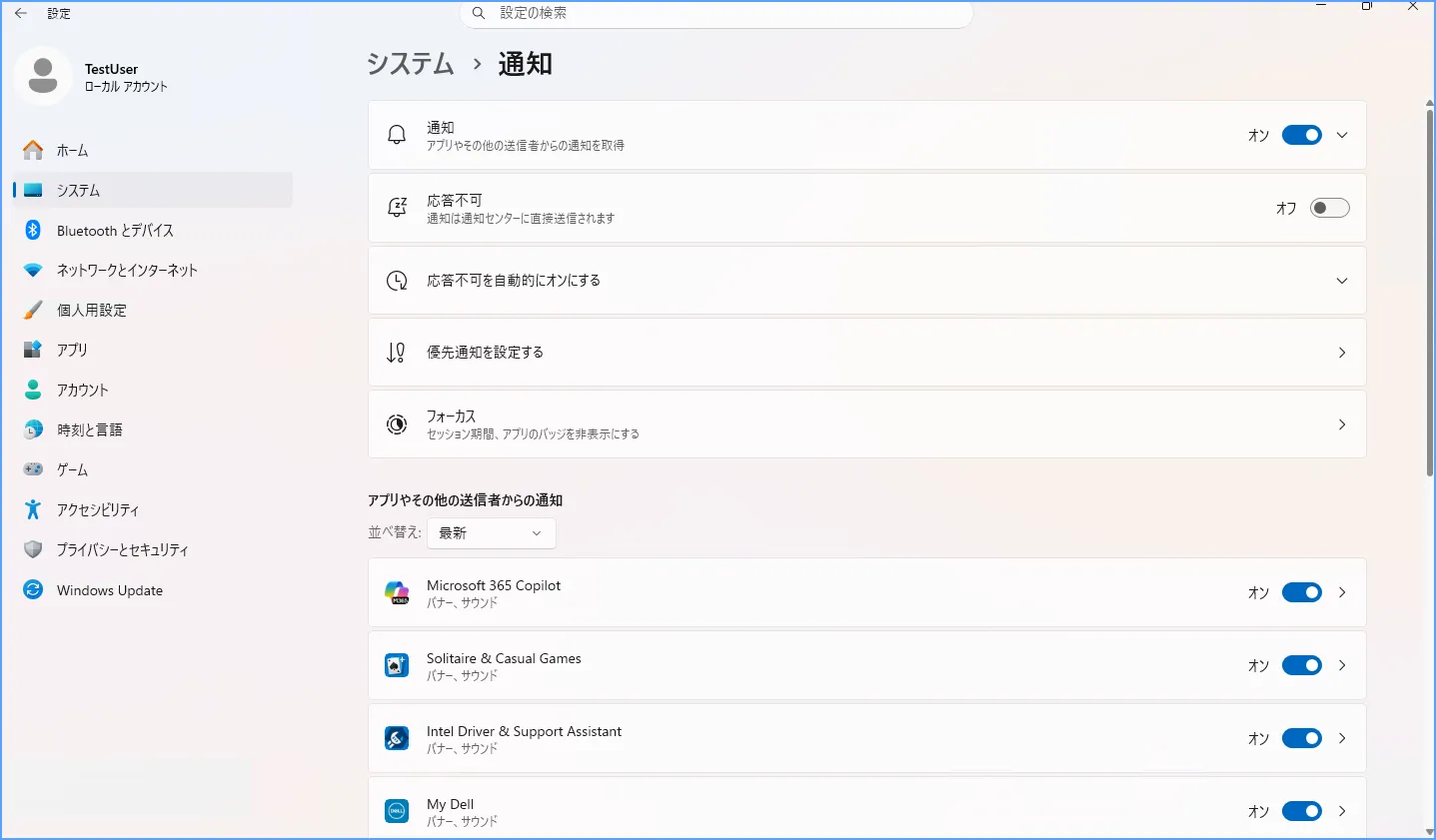Click the Solitaire & Casual Games app icon
Screen dimensions: 1436x840
click(397, 665)
